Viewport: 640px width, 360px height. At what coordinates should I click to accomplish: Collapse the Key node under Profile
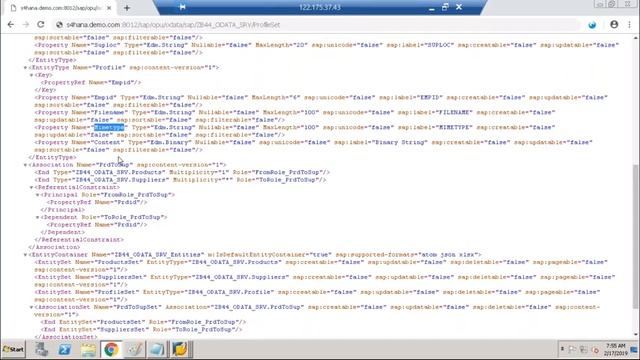tap(31, 75)
